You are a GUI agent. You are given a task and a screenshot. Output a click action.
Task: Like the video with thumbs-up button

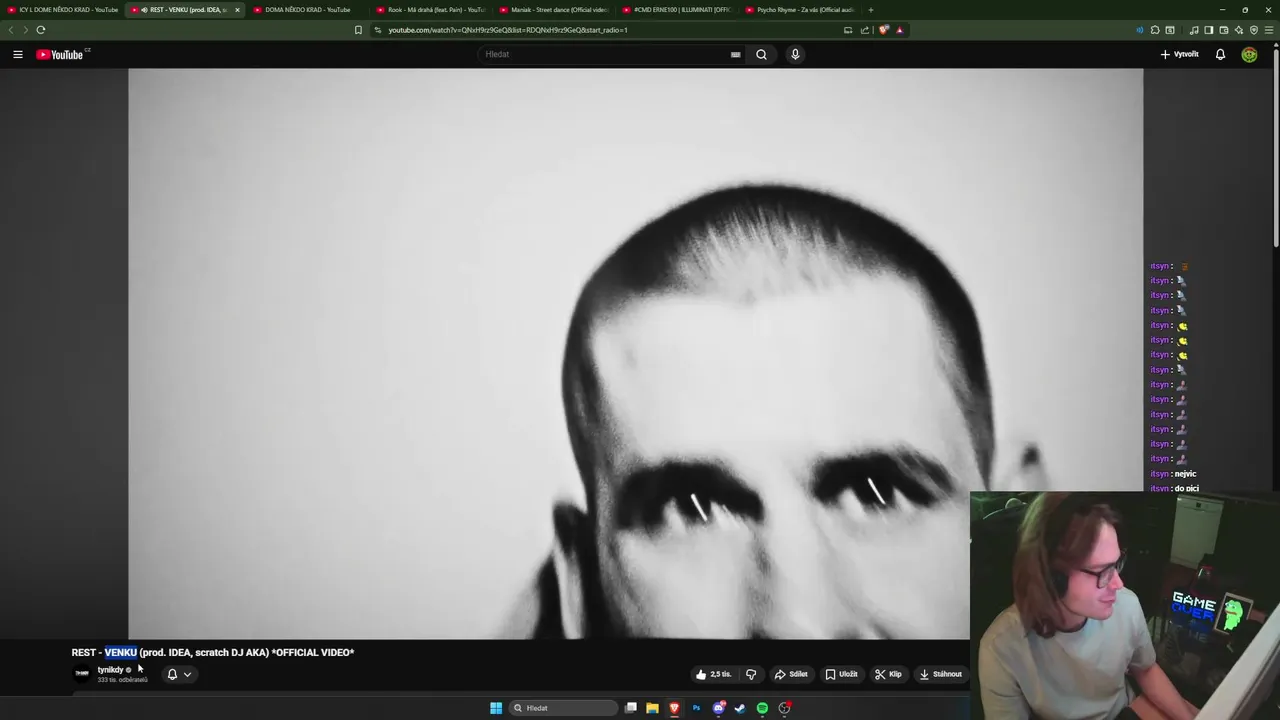[x=713, y=674]
